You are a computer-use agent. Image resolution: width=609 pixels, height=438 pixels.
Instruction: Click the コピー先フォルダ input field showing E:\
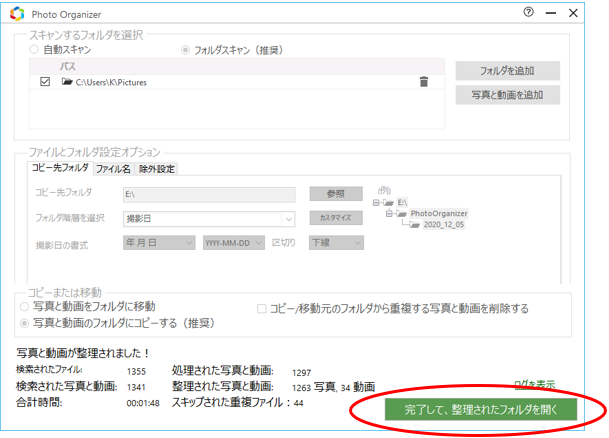coord(209,195)
